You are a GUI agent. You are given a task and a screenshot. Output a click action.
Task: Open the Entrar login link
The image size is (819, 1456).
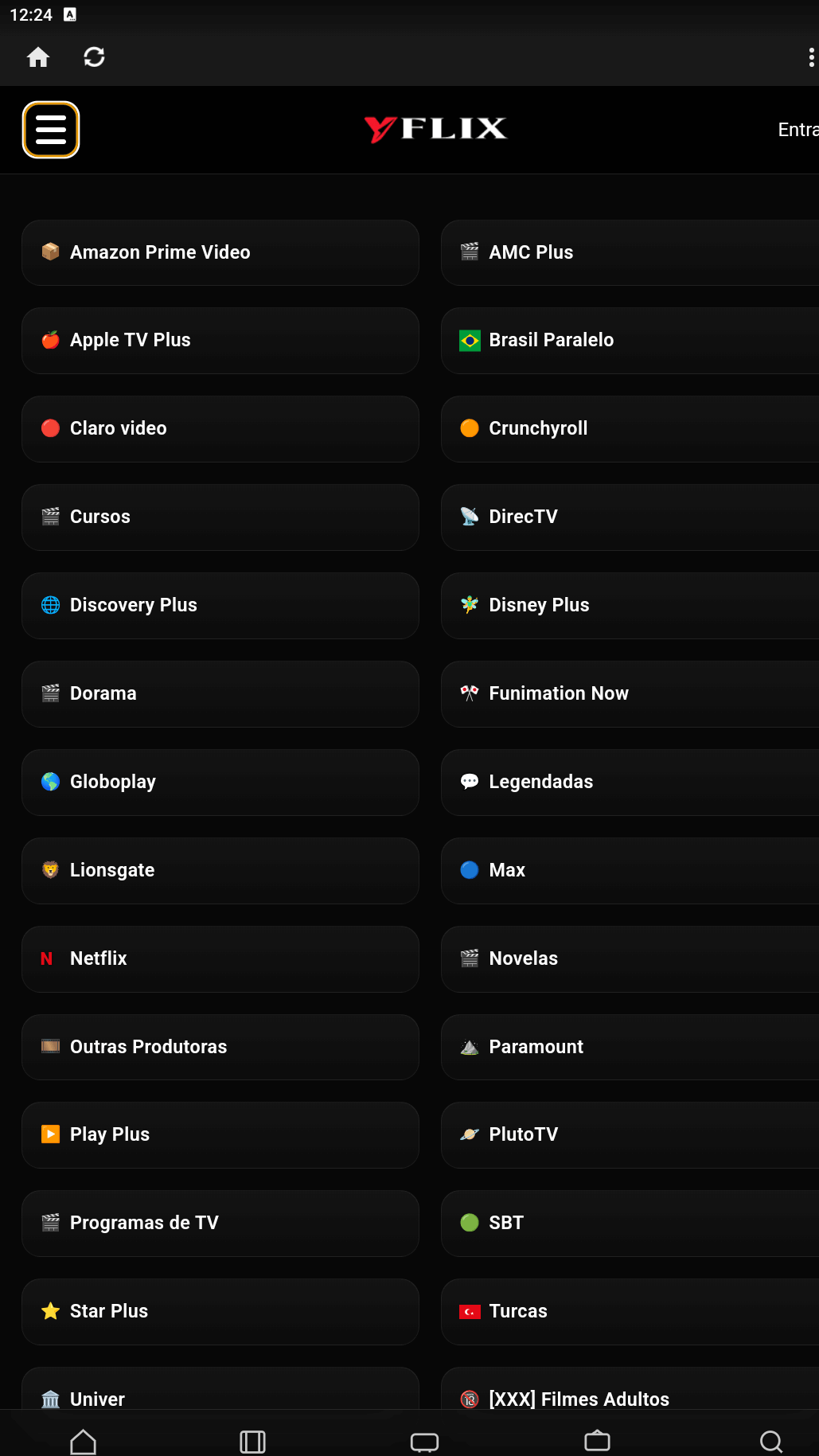(798, 129)
